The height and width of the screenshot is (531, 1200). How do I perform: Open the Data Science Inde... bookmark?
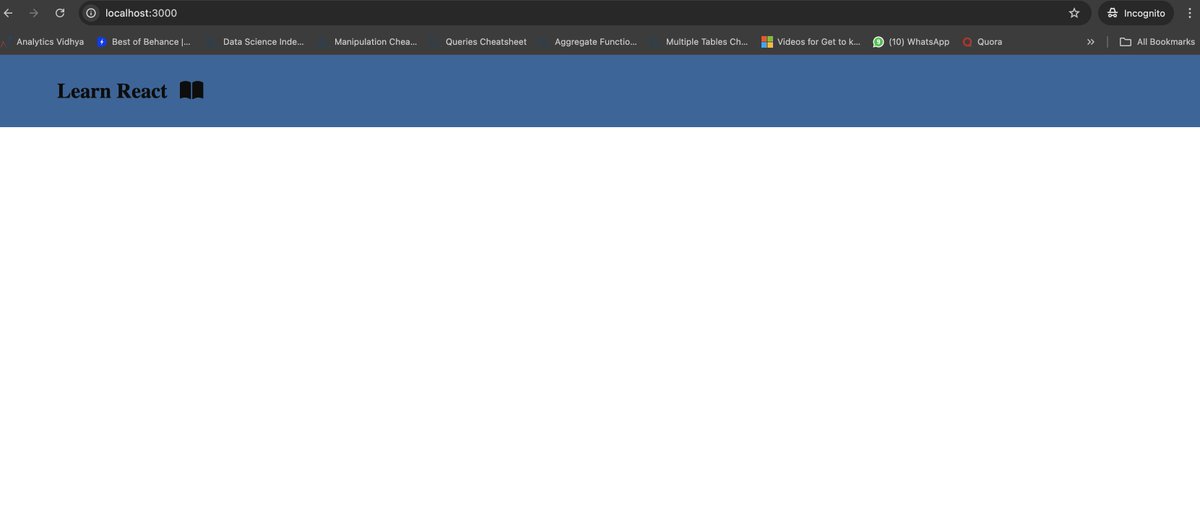255,42
